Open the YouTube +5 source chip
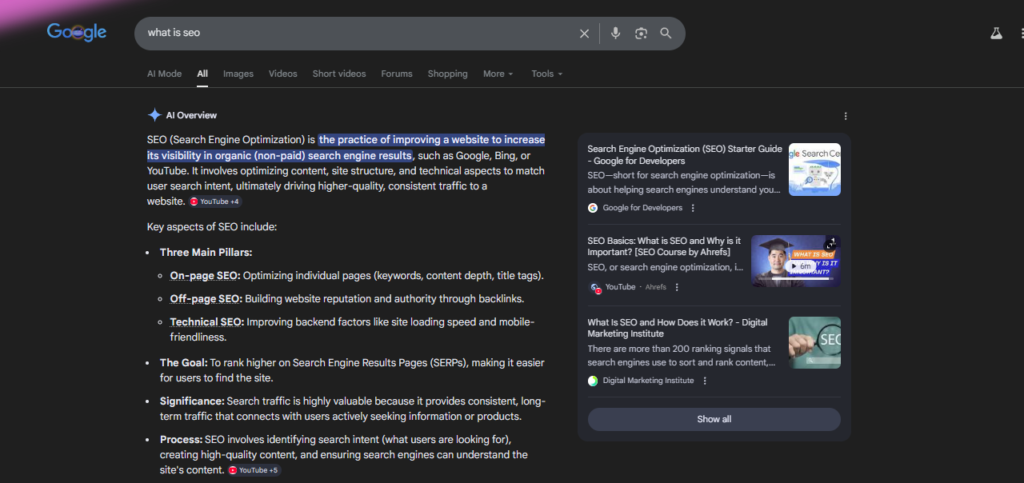Screen dimensions: 1024x483 tap(254, 470)
